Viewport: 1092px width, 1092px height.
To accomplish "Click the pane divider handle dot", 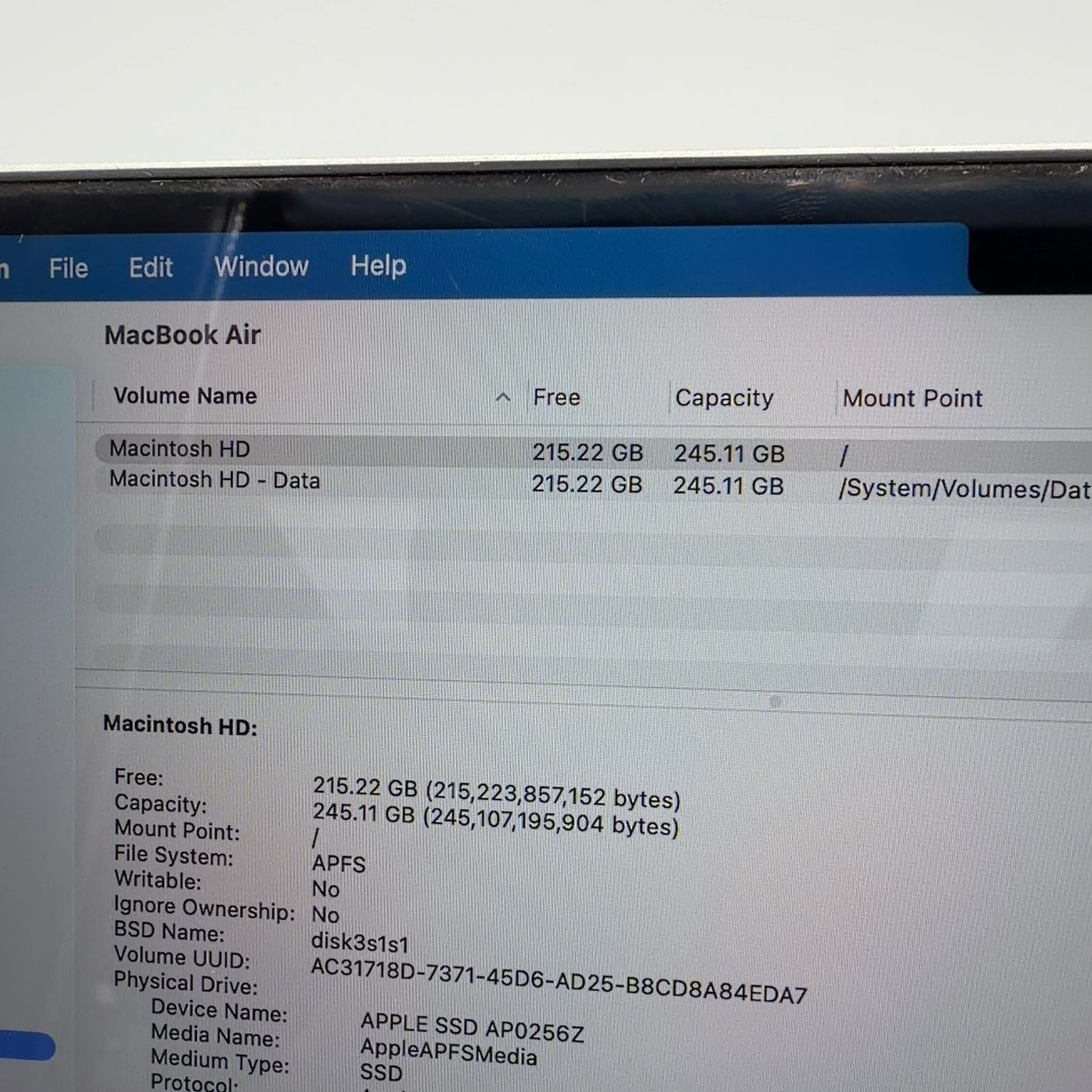I will 775,701.
